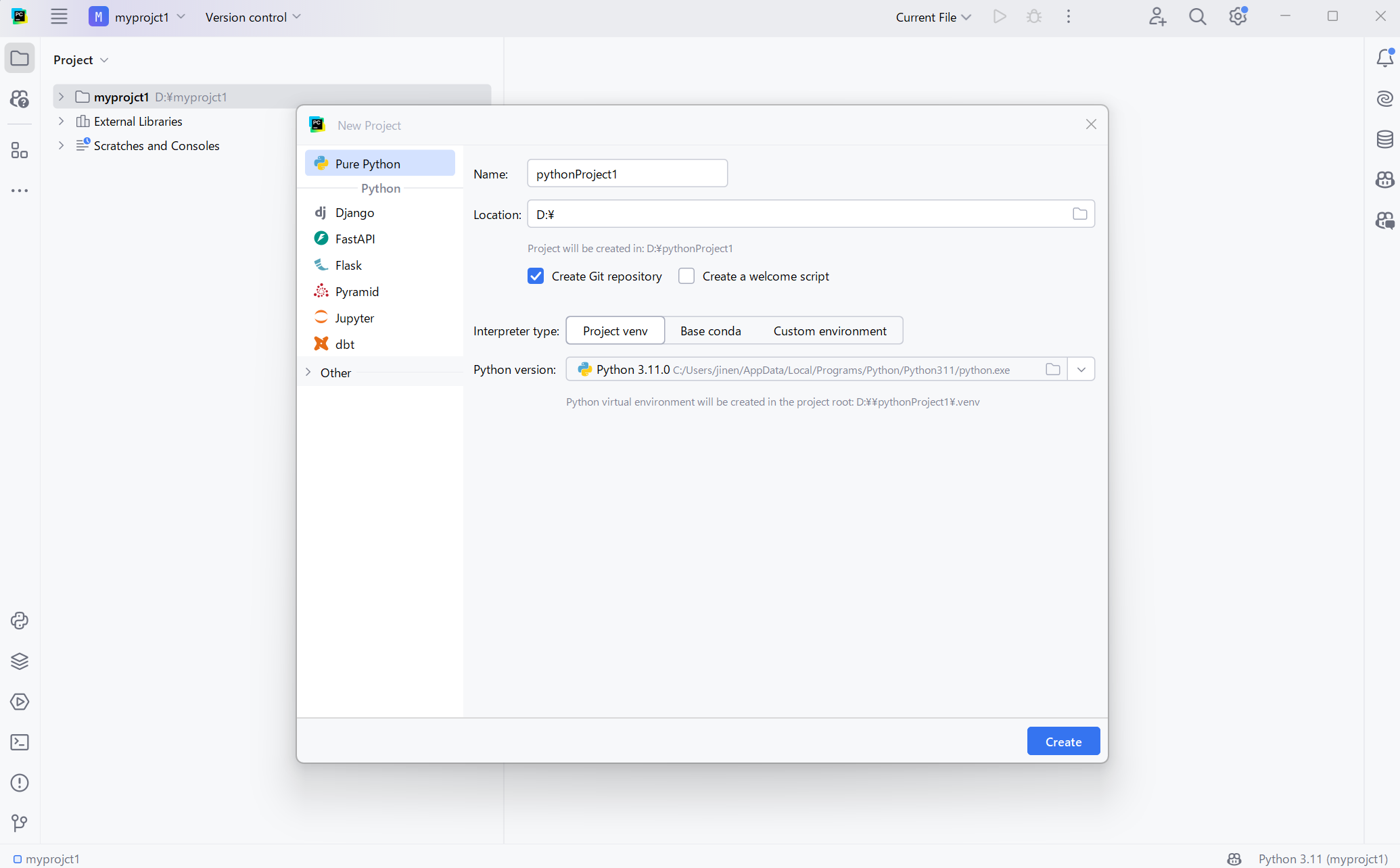The image size is (1400, 868).
Task: Open the Problems tool window icon
Action: click(x=20, y=783)
